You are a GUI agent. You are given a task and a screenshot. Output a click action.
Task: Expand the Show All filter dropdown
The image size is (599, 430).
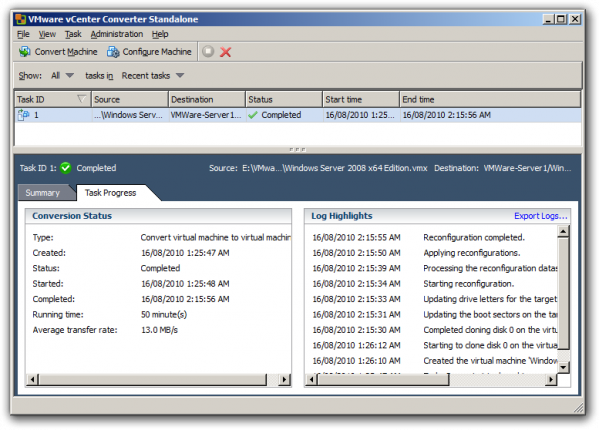coord(62,76)
